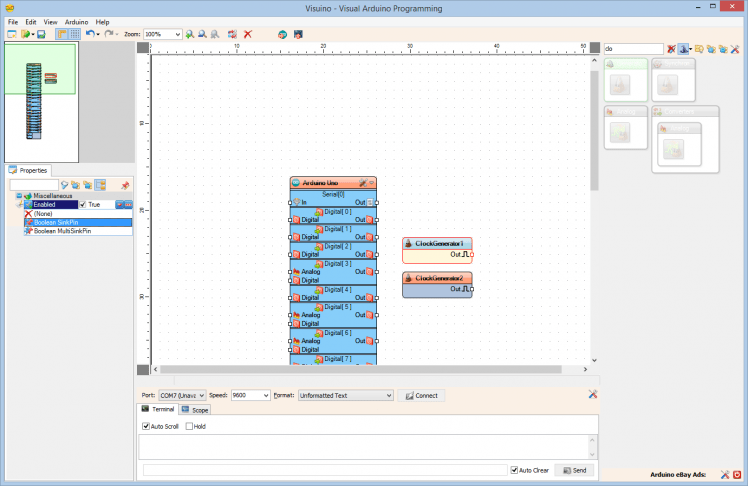Open the Zoom percentage dropdown

(177, 34)
